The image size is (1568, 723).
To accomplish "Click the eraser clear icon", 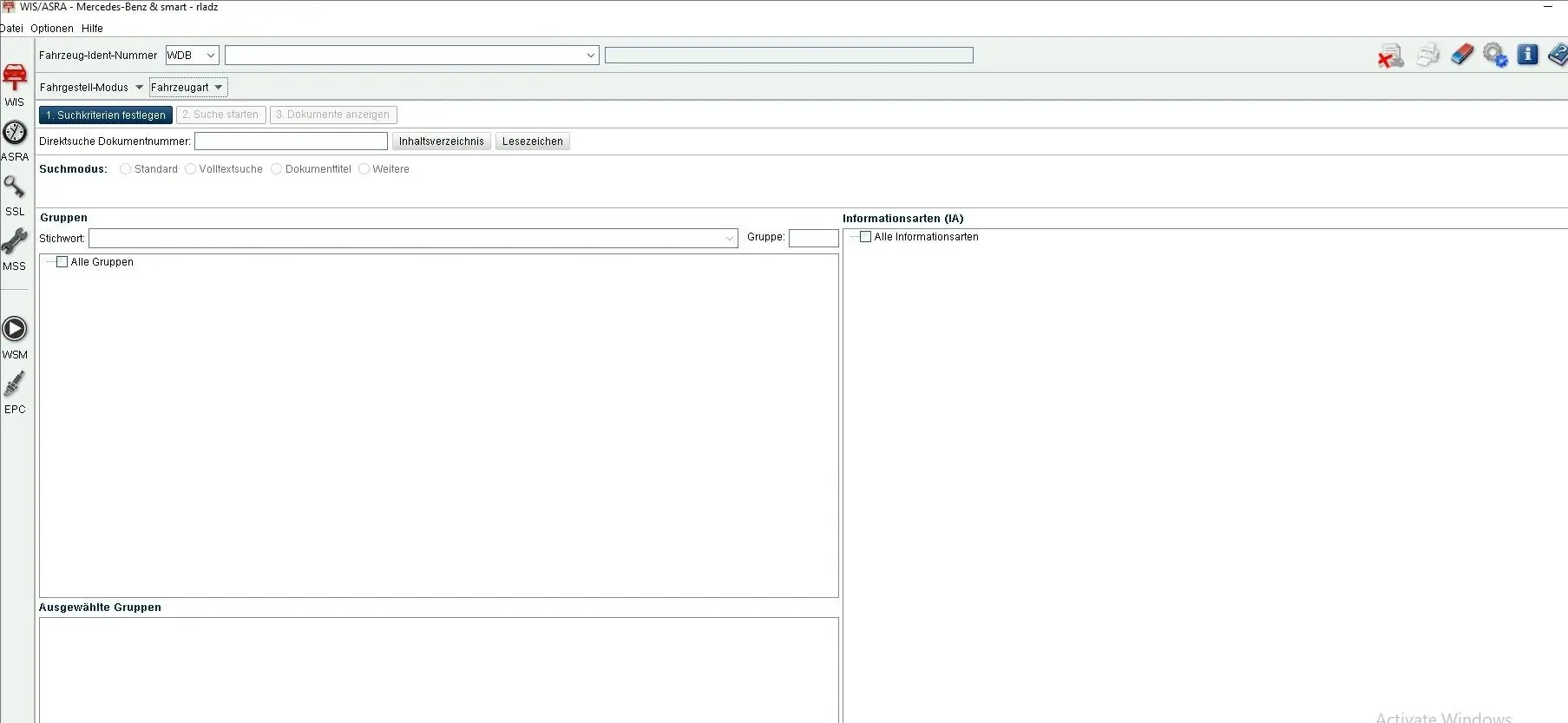I will click(1462, 55).
